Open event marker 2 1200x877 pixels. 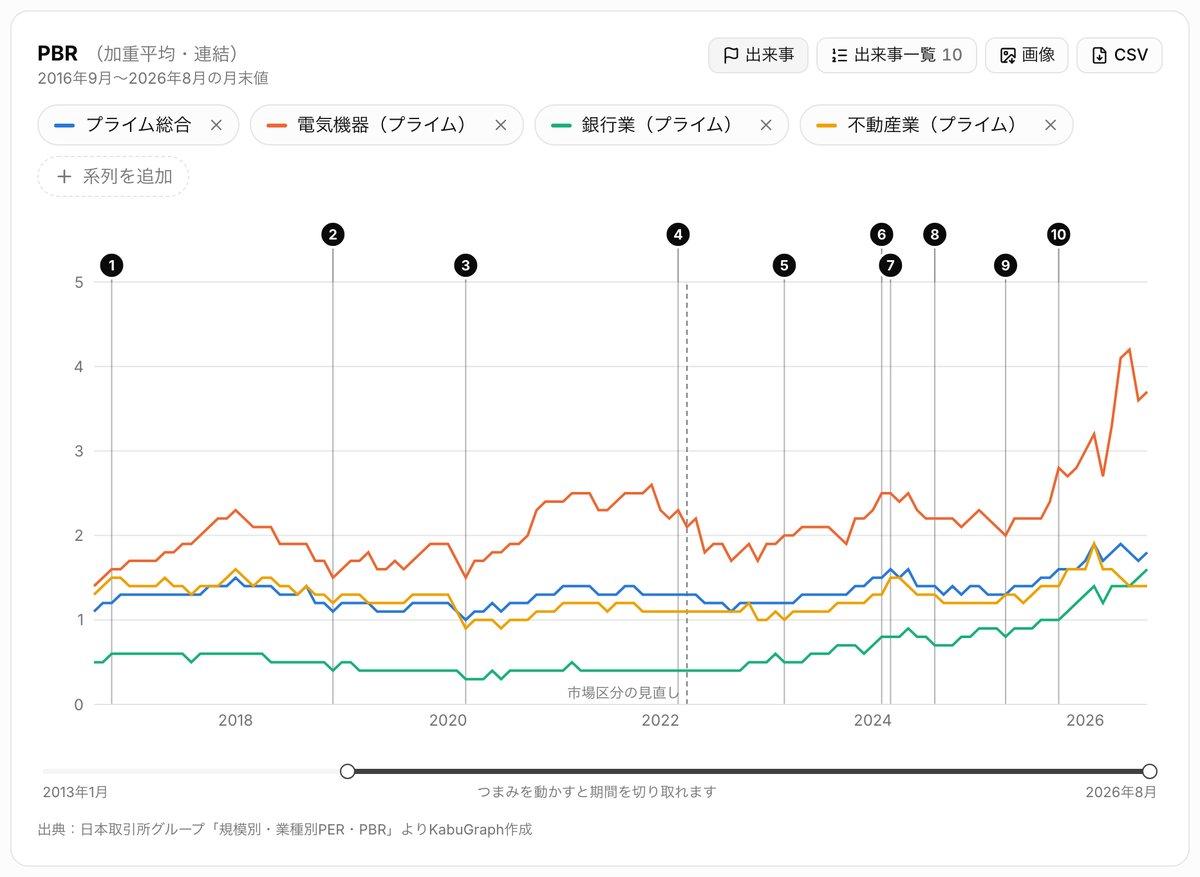(333, 235)
